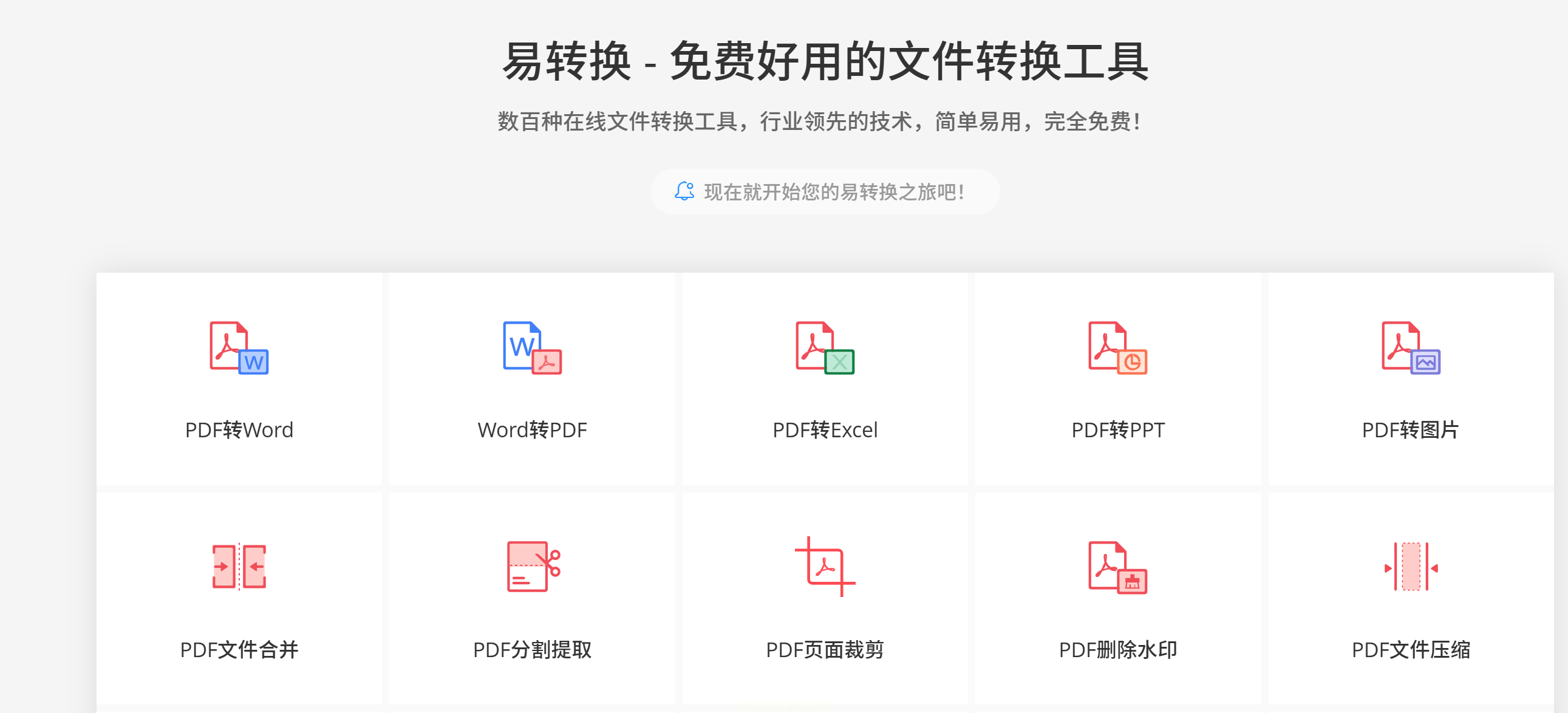
Task: Open the PDF文件合并 merge icon
Action: (239, 567)
